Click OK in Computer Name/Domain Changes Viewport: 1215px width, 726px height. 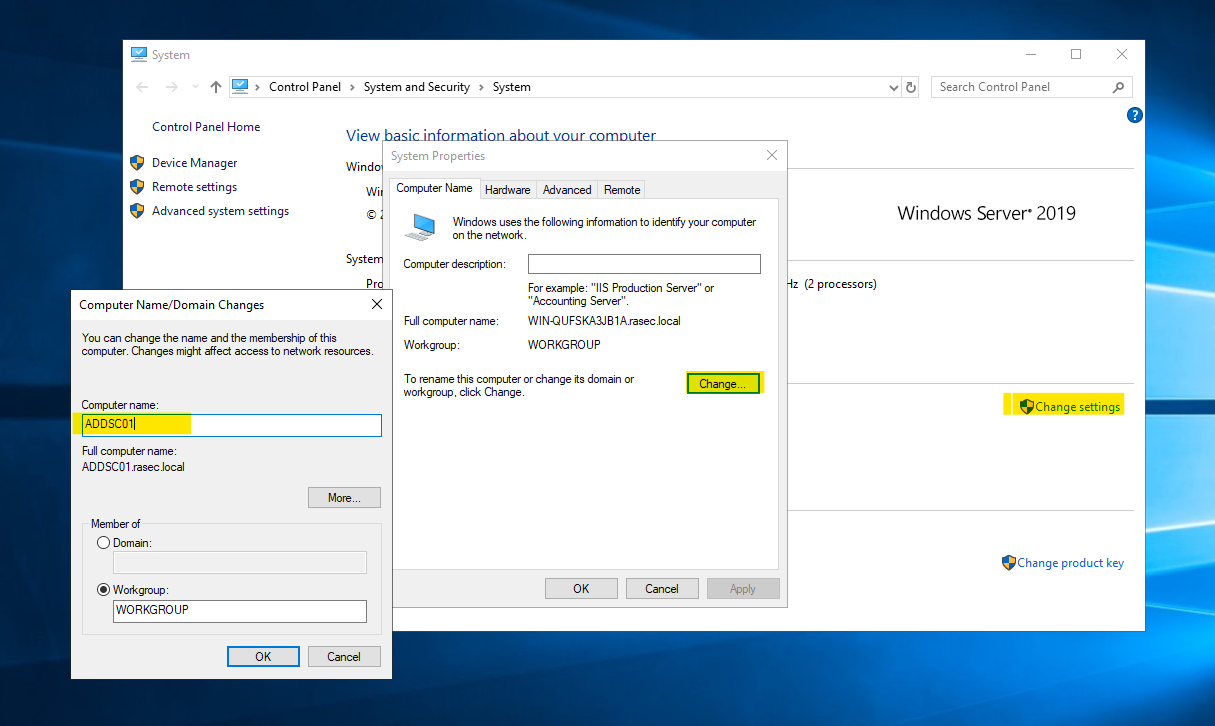(x=263, y=657)
